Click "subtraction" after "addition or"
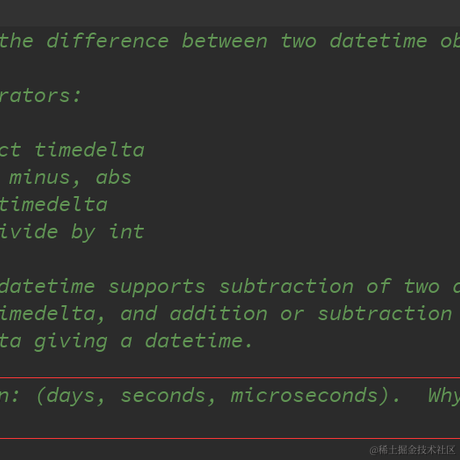Image resolution: width=460 pixels, height=460 pixels. coord(385,314)
